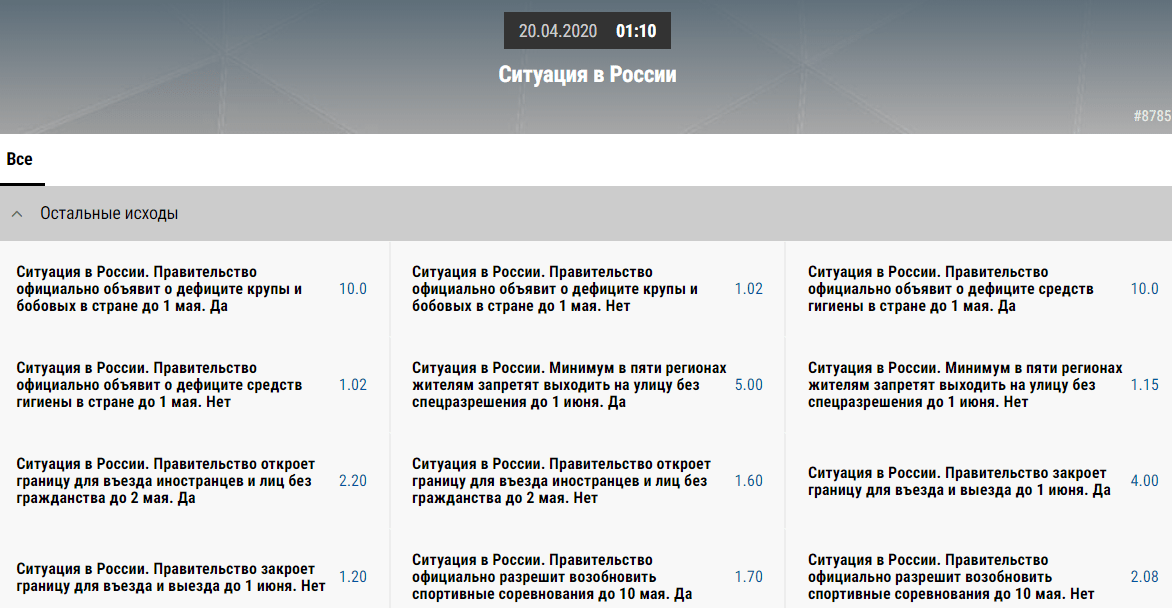Select odds 5.00 for пяти регионах ban "Да"
Screen dimensions: 1172x608
coord(748,385)
